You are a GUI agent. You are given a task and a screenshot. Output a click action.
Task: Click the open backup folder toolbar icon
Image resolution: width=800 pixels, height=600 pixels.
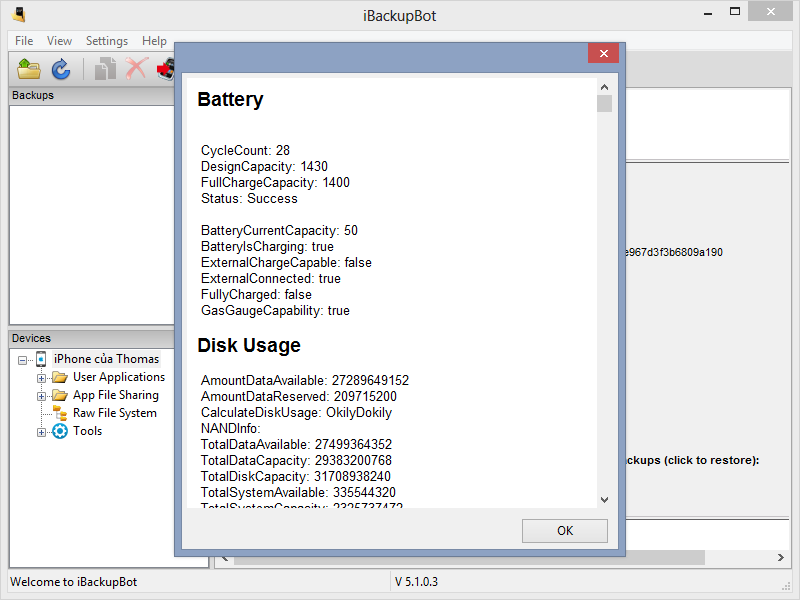pos(29,69)
